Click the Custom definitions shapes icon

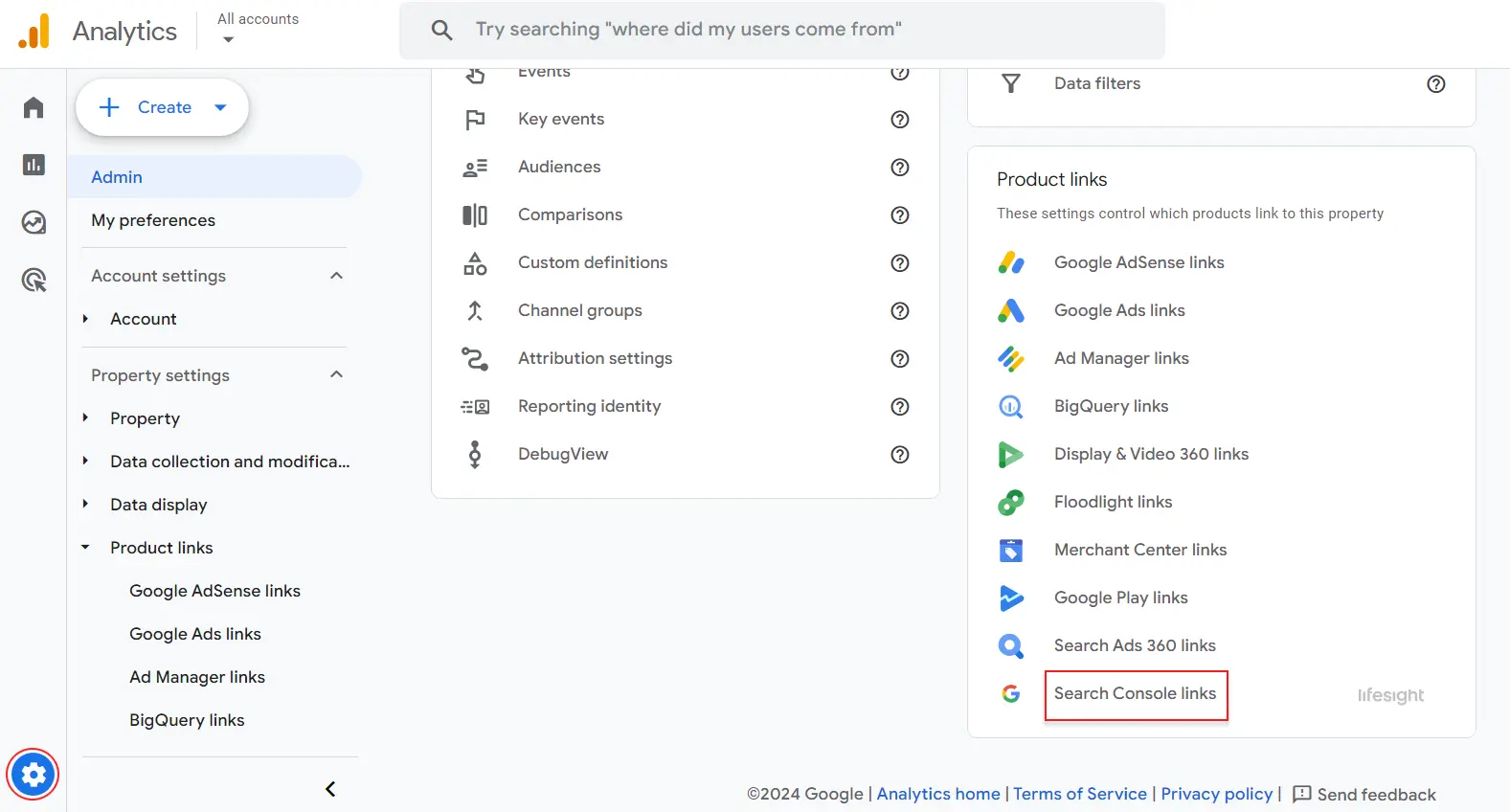475,263
